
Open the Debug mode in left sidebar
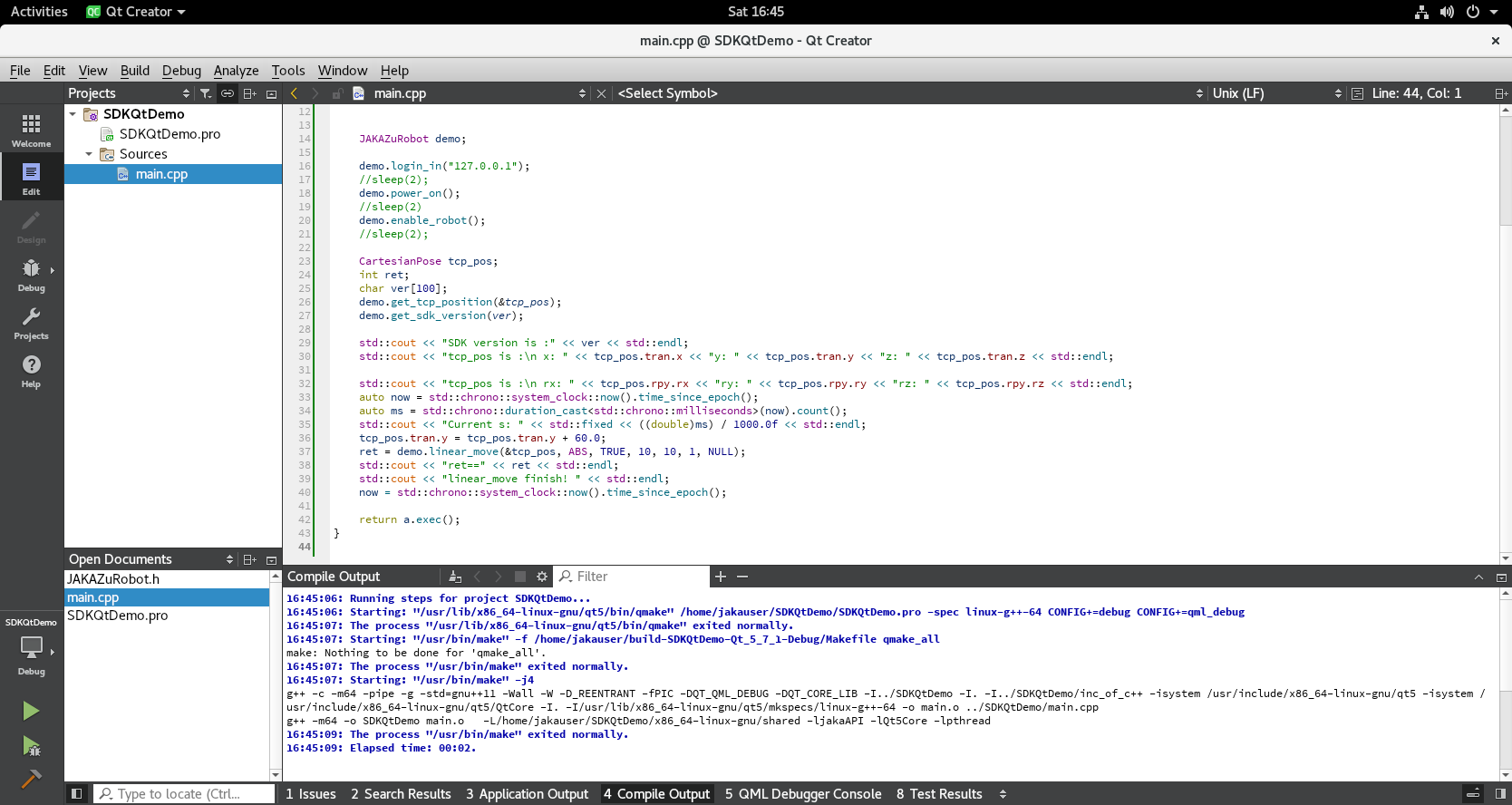pyautogui.click(x=31, y=275)
